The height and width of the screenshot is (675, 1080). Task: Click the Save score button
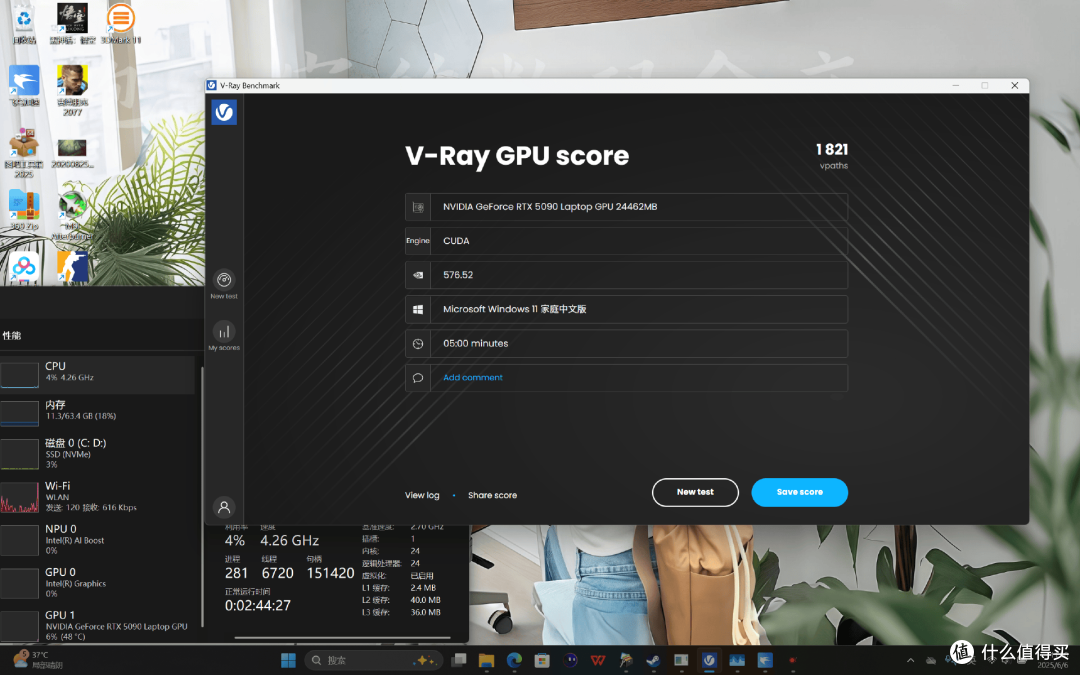(x=800, y=492)
